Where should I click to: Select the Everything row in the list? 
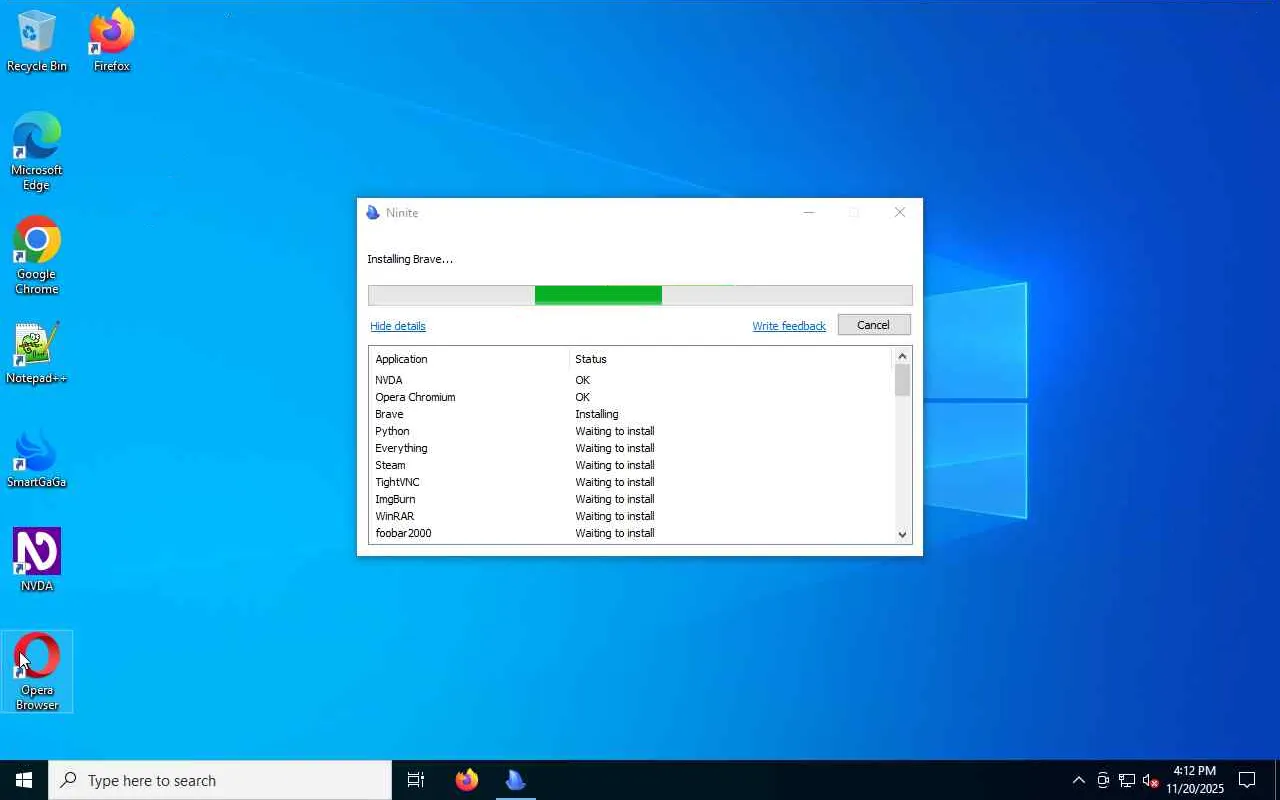click(632, 448)
